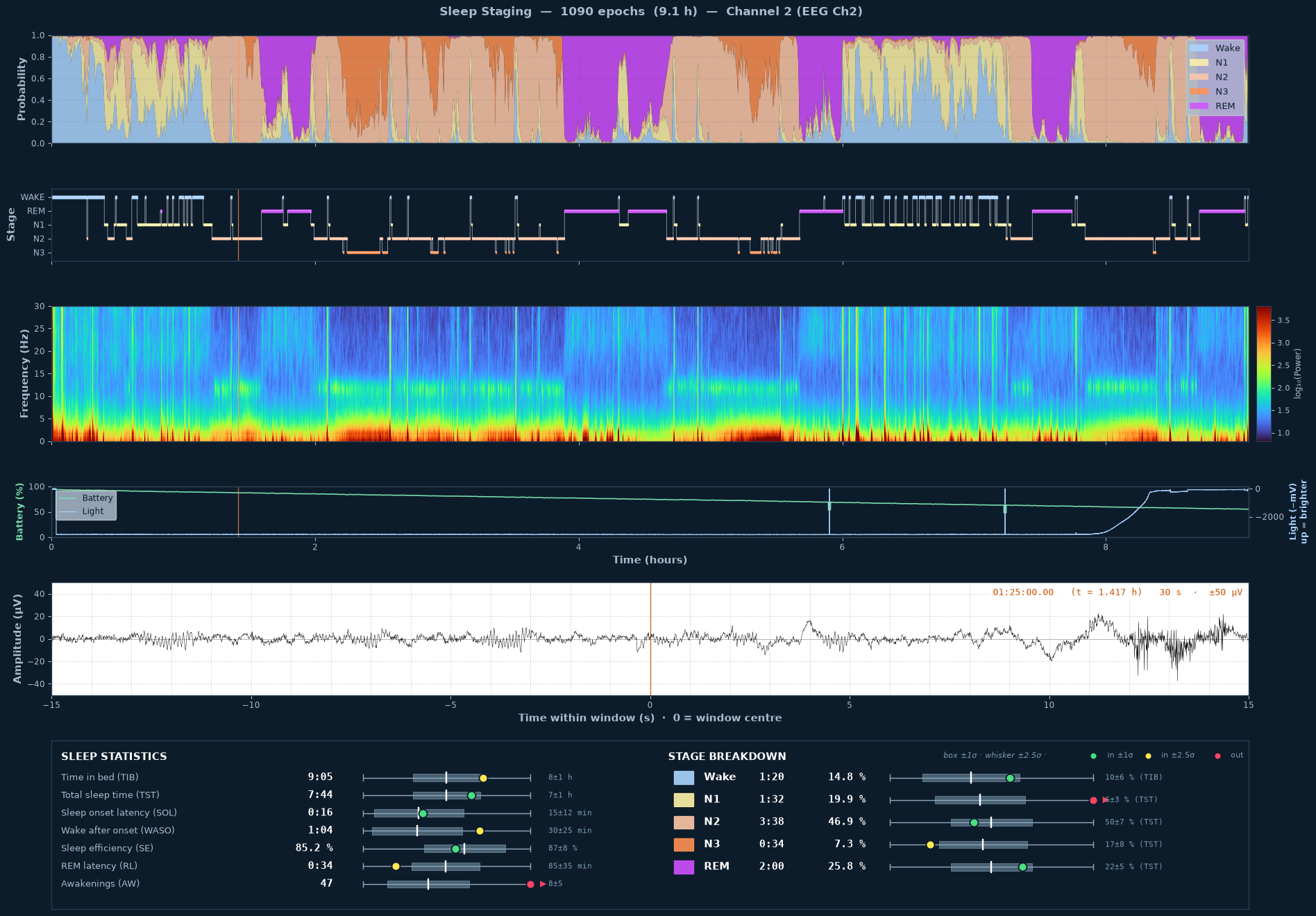Click the N2 color box in Stage Breakdown
The width and height of the screenshot is (1316, 916).
[x=684, y=822]
